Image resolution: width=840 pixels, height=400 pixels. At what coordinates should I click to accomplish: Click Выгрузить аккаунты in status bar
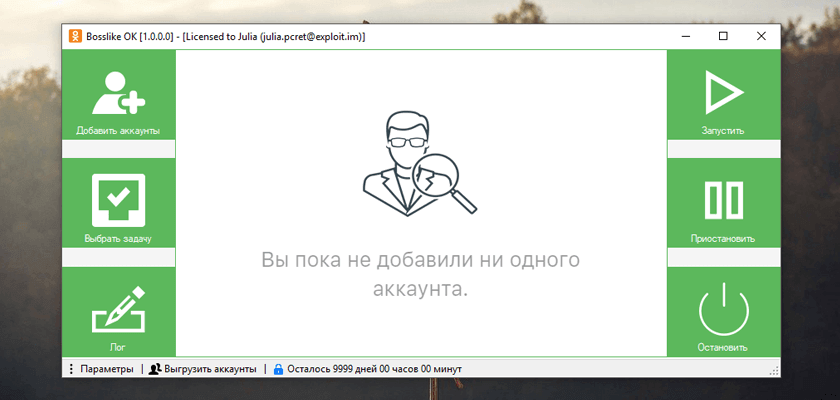pyautogui.click(x=203, y=369)
